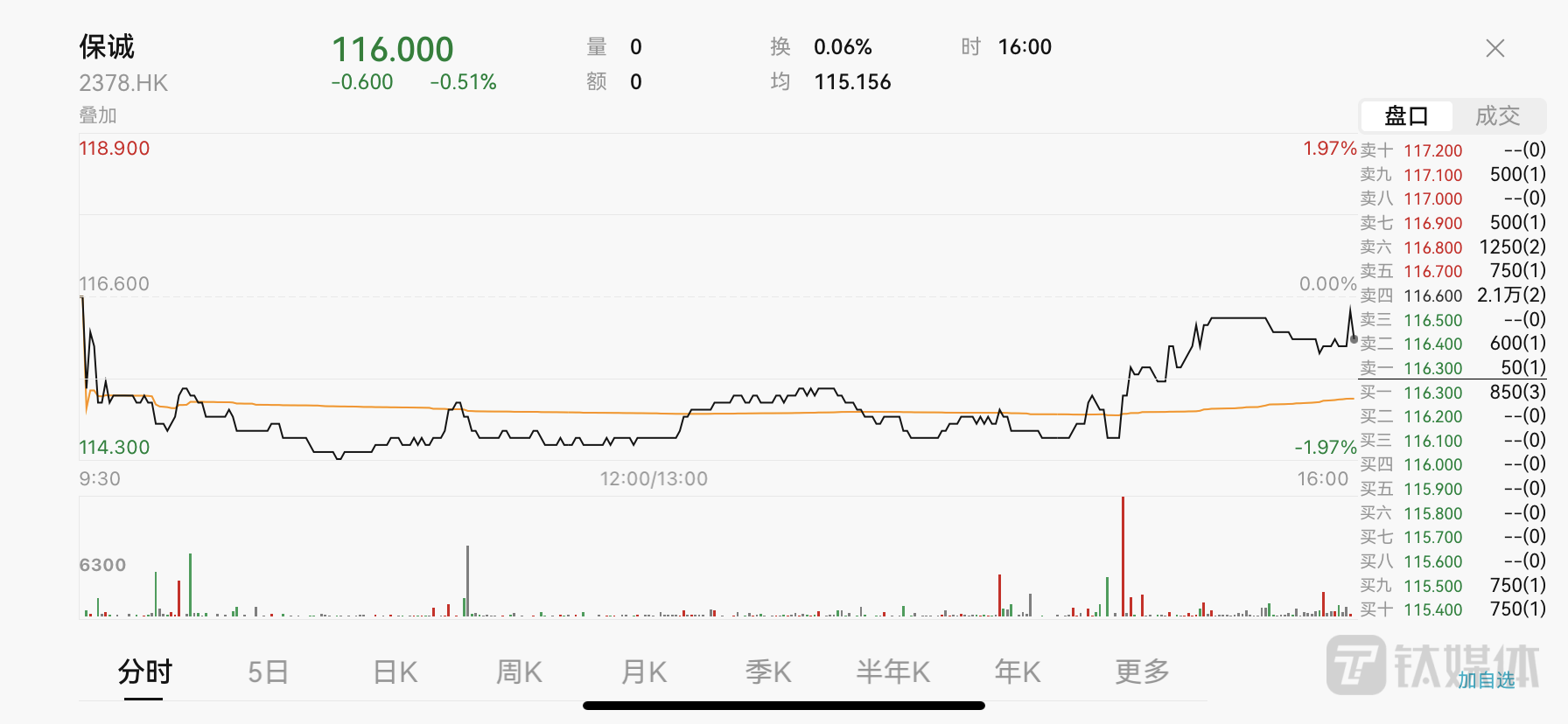View the 月K monthly chart
This screenshot has height=724, width=1568.
coord(644,672)
